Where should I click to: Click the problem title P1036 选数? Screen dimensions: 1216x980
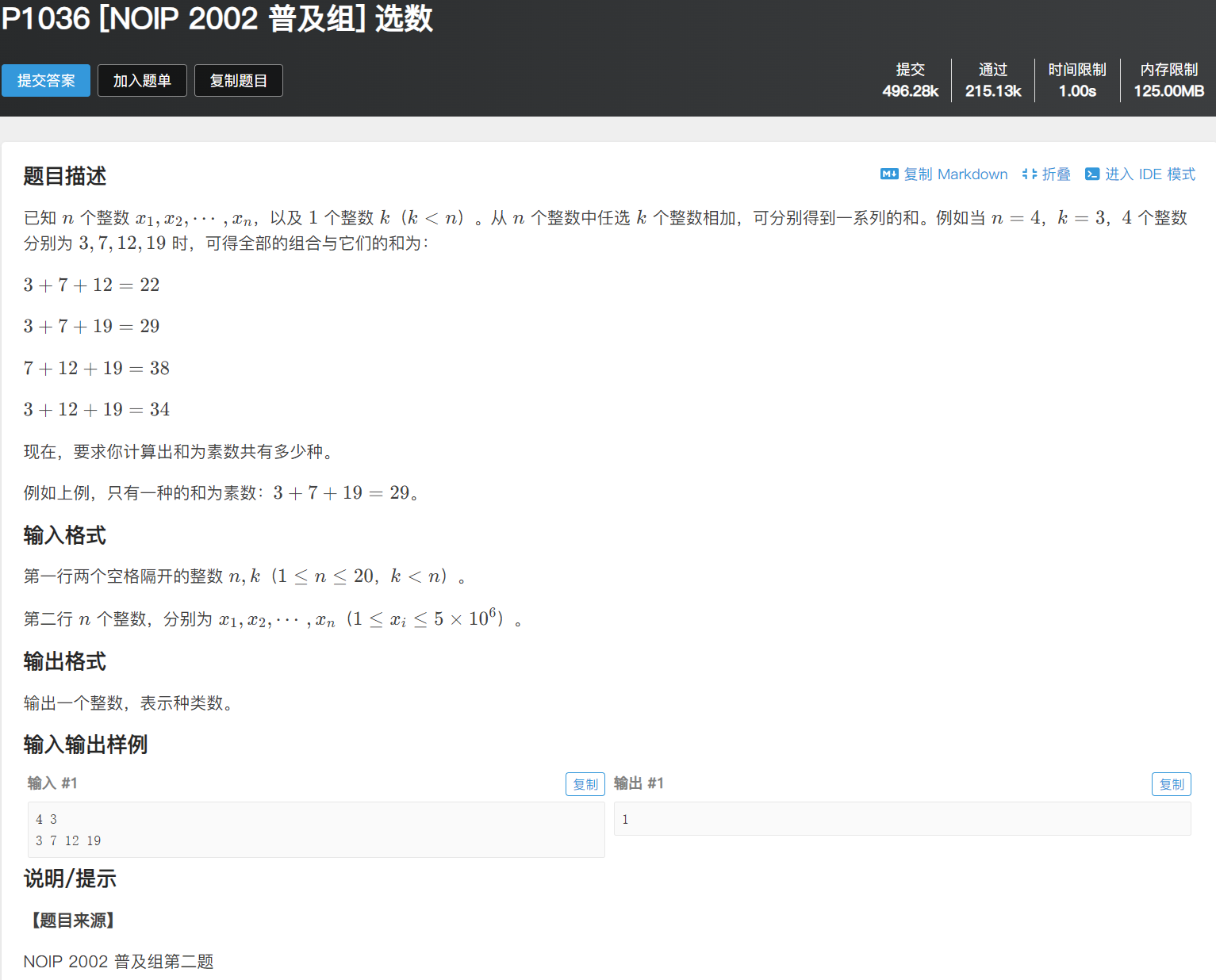[x=217, y=18]
